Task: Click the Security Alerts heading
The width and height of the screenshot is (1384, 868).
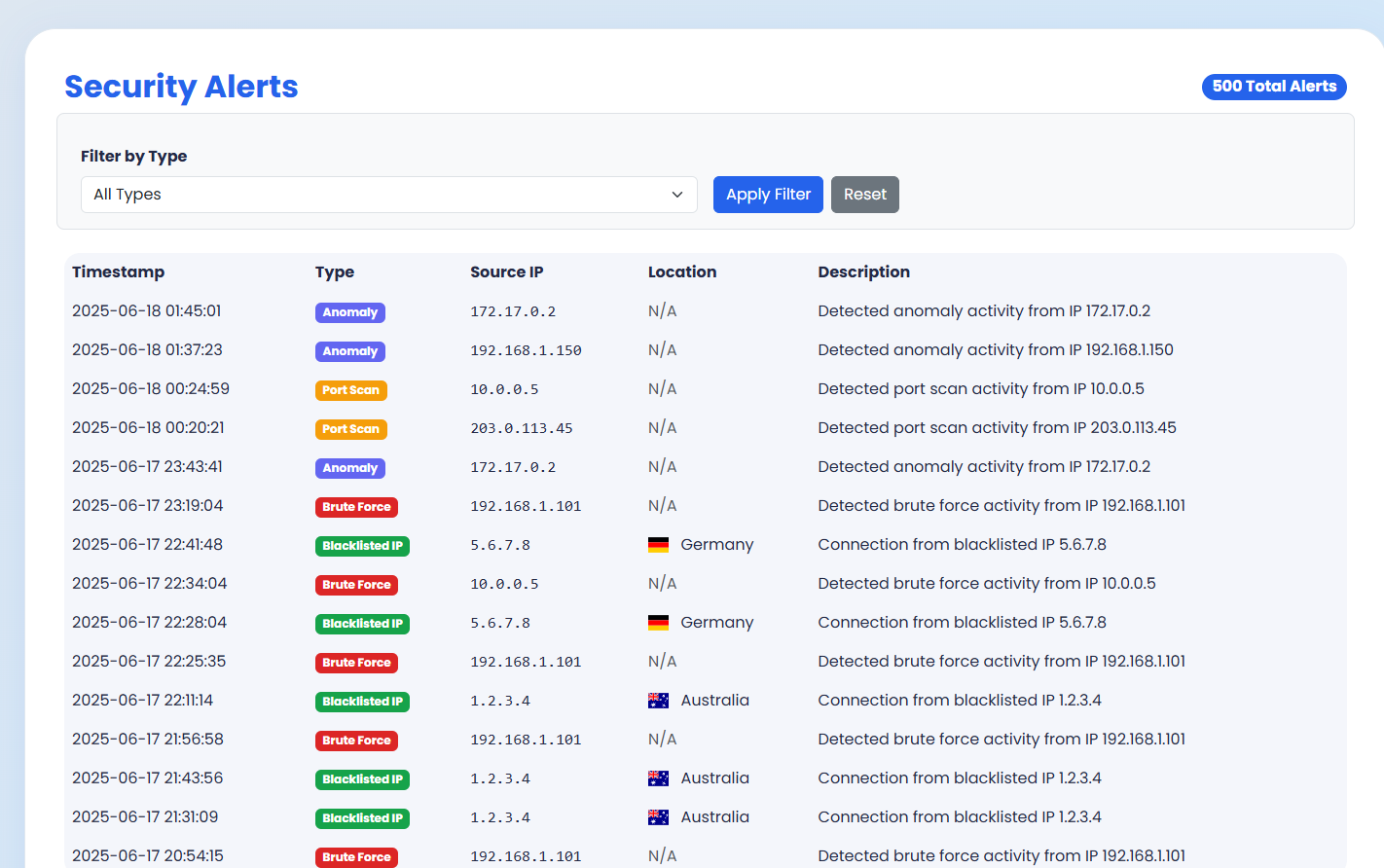Action: pyautogui.click(x=181, y=87)
